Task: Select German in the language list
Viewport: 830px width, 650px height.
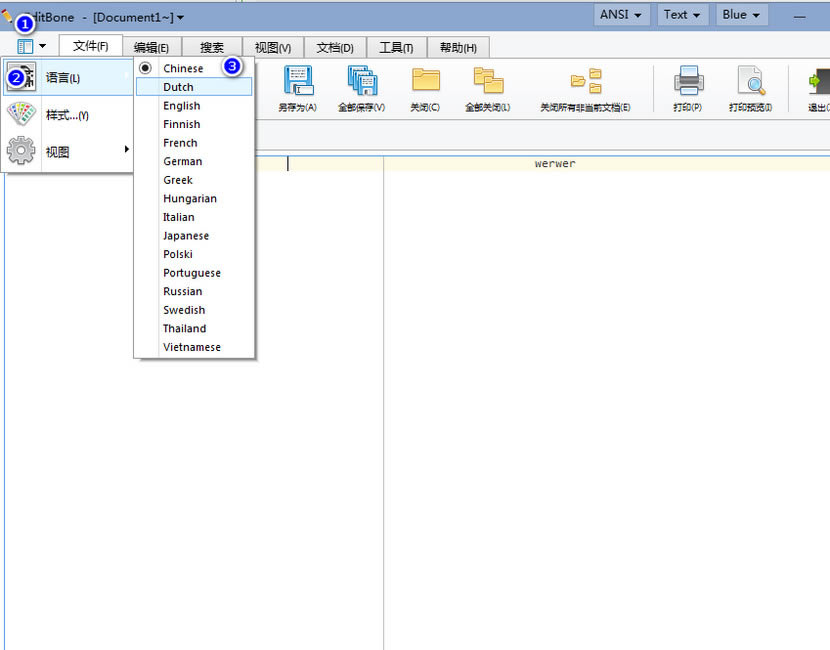Action: click(182, 161)
